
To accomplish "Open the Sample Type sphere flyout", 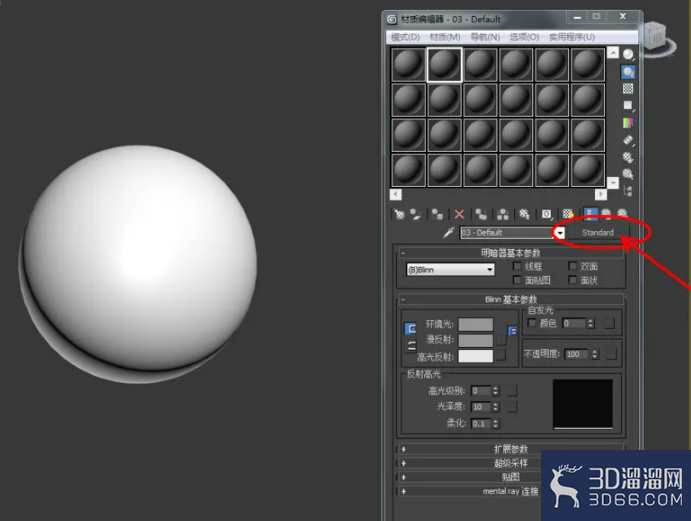I will point(628,54).
